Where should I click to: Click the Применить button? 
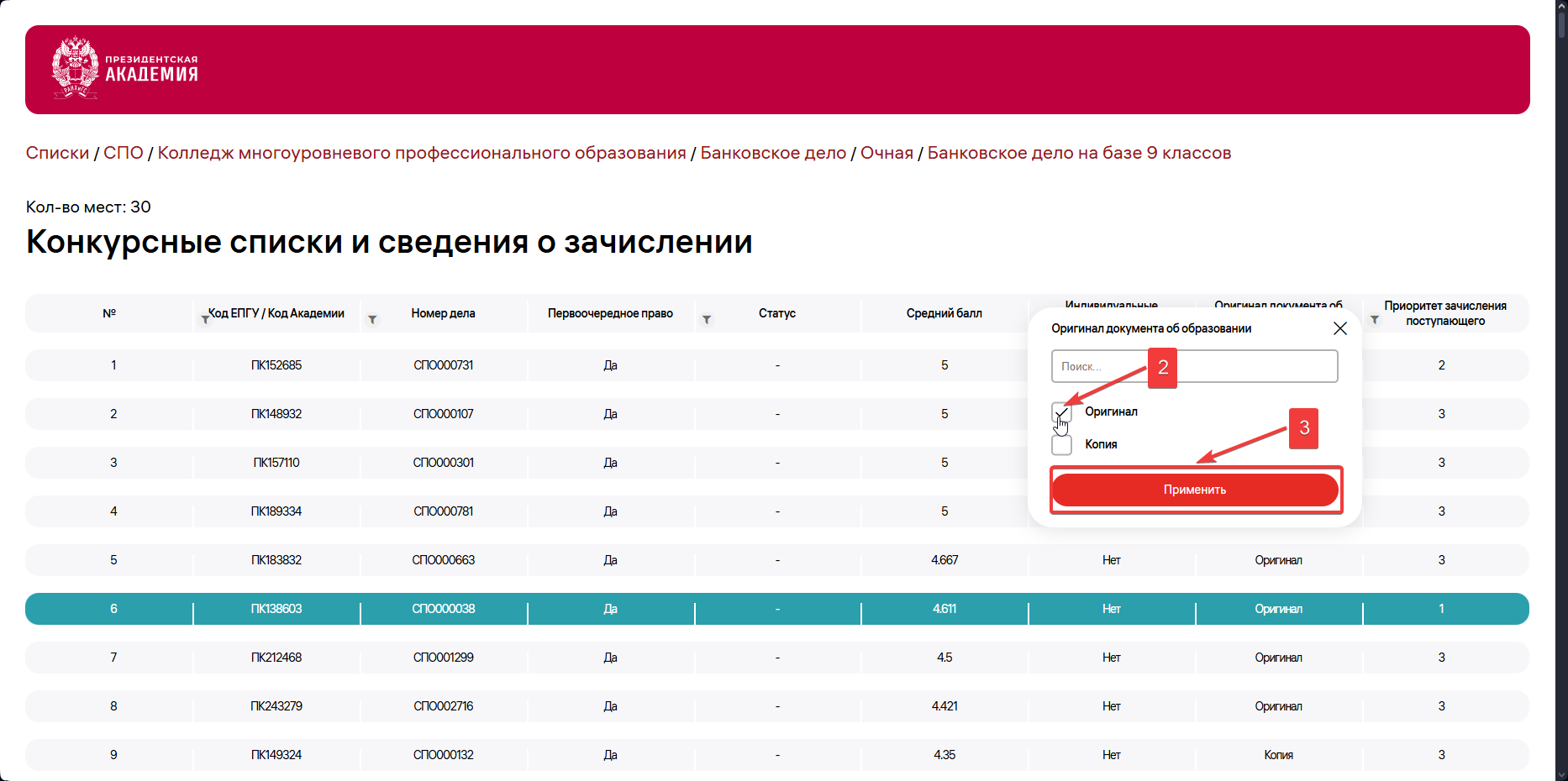point(1194,490)
